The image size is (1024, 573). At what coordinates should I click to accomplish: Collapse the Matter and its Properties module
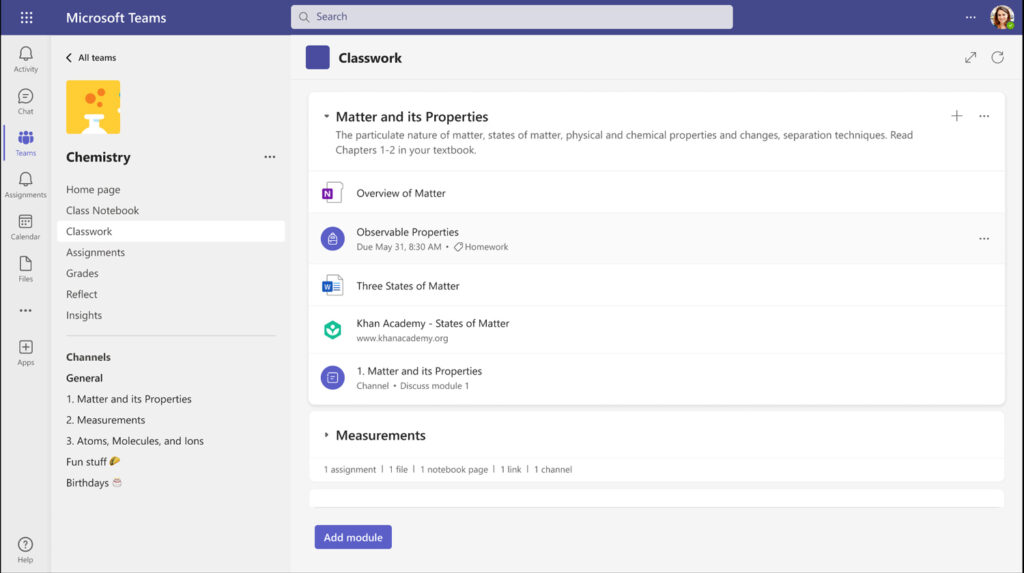327,117
